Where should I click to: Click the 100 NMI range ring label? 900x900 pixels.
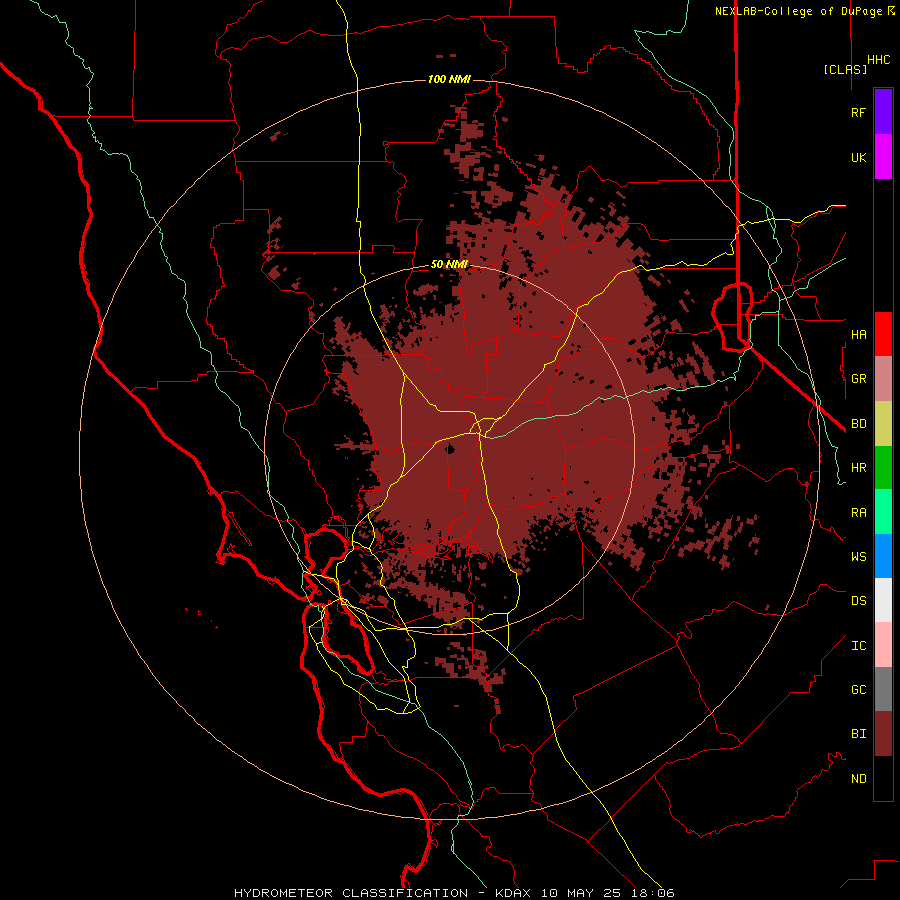[449, 79]
